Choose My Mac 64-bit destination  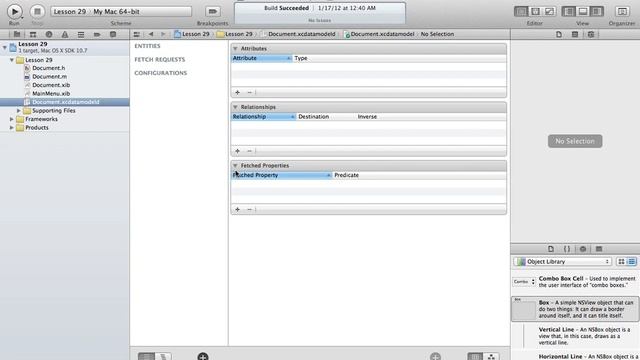click(x=116, y=11)
